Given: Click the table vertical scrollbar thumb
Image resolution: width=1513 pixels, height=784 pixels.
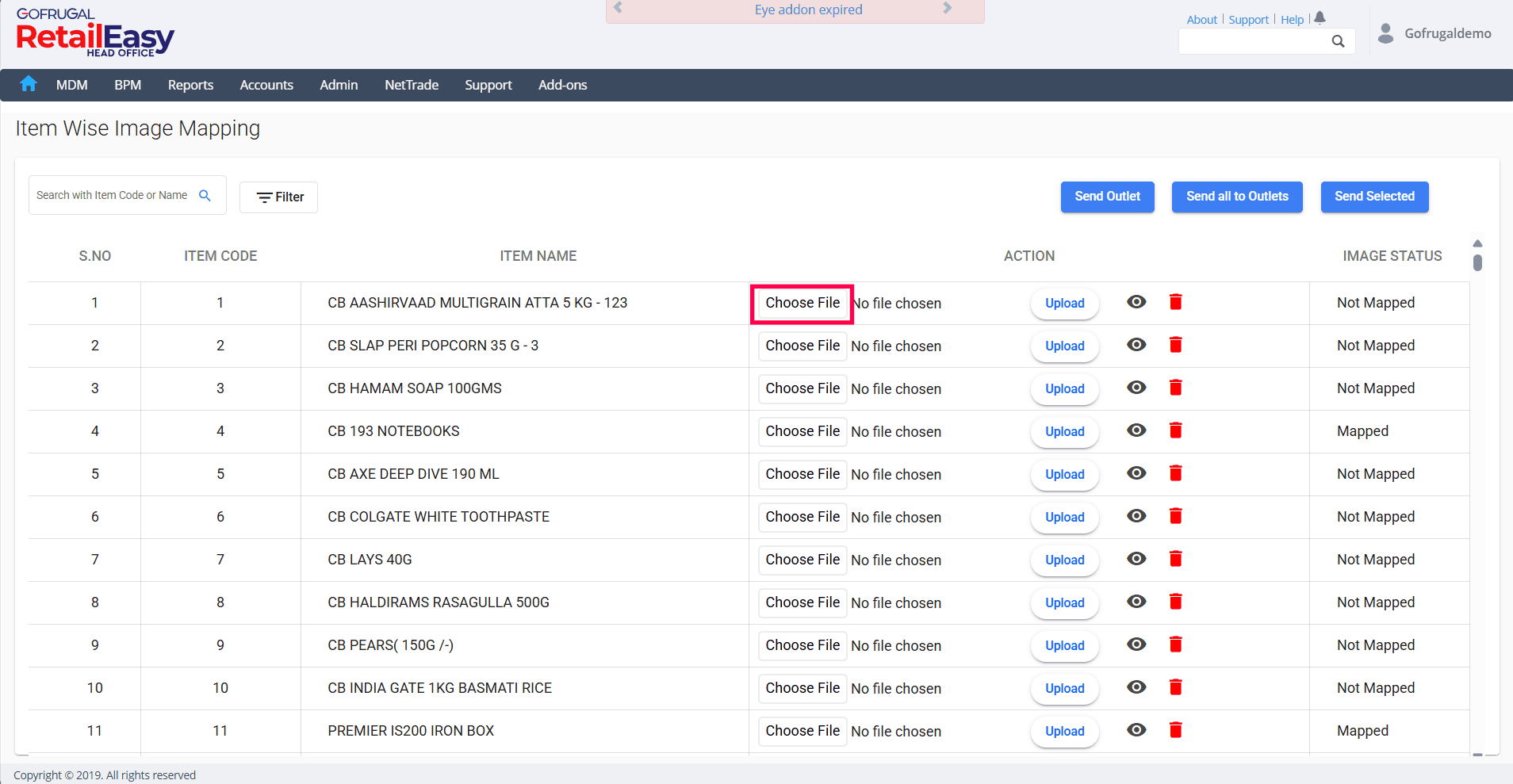Looking at the screenshot, I should pyautogui.click(x=1477, y=262).
